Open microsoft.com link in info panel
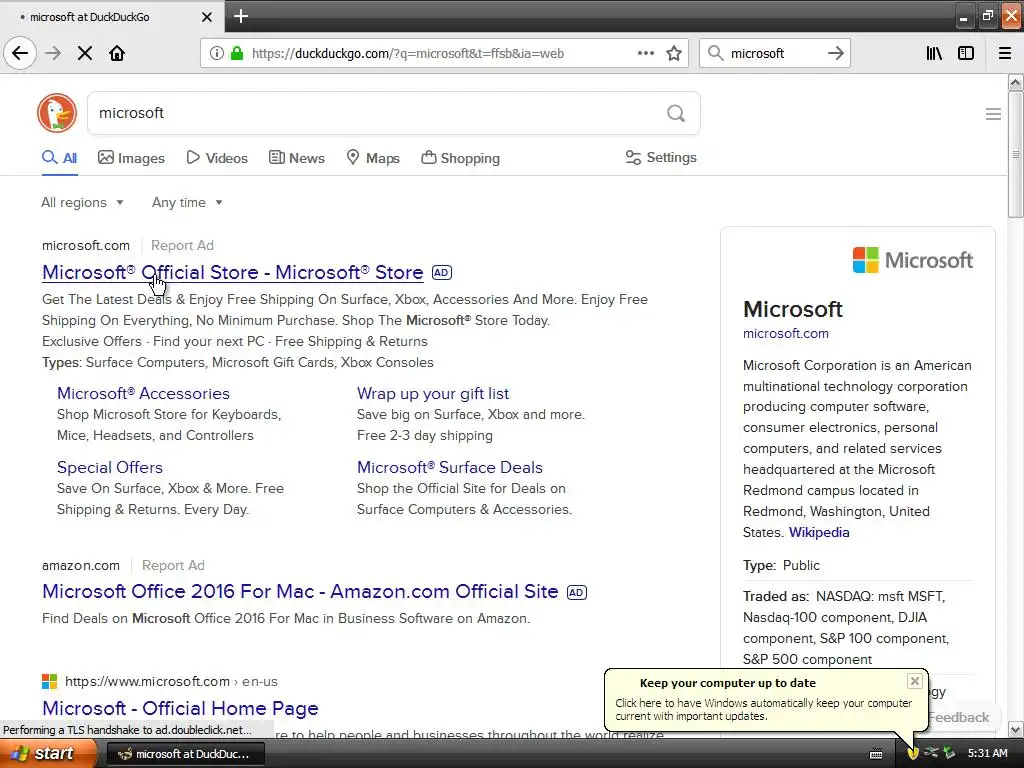Viewport: 1024px width, 768px height. point(785,333)
